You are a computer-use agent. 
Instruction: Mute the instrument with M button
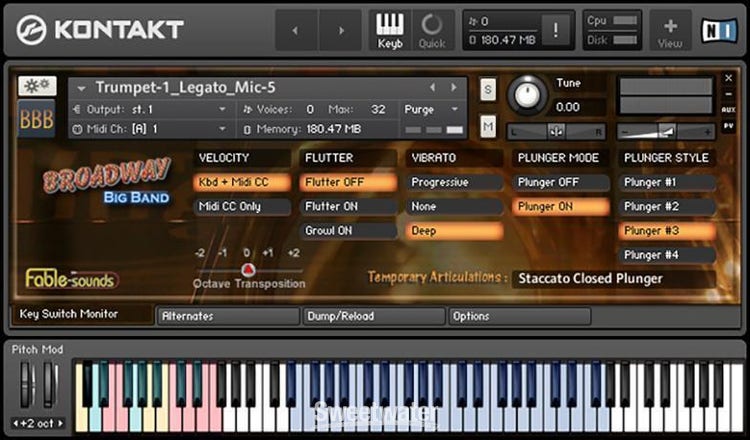click(487, 127)
